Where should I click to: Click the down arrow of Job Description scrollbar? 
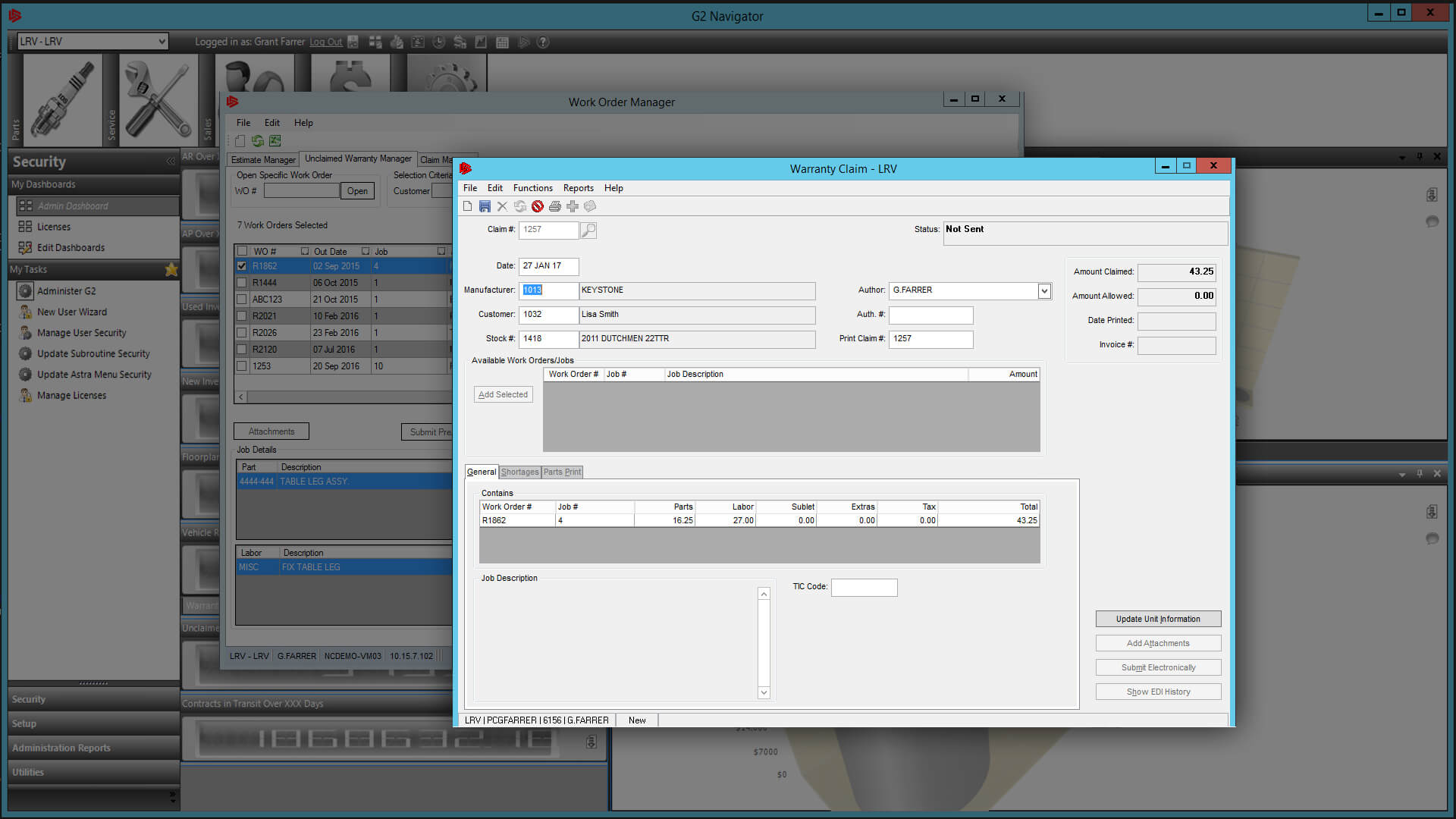coord(764,692)
